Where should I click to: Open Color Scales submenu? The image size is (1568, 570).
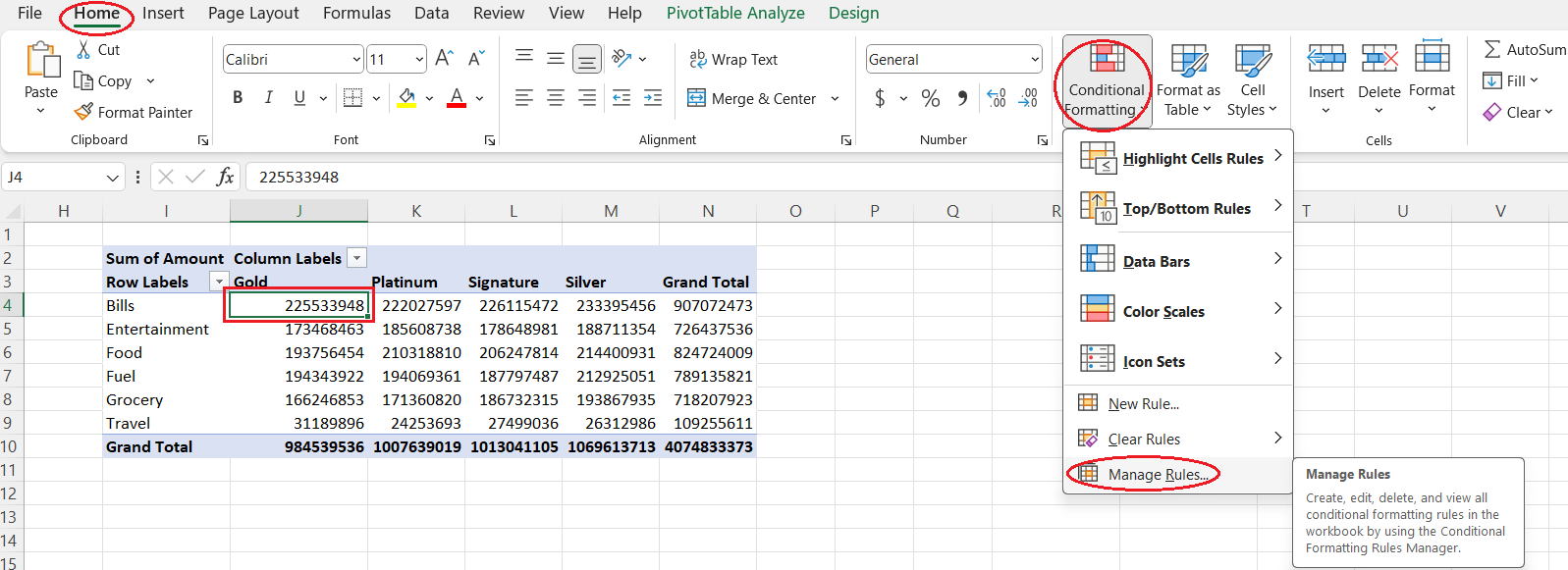pos(1178,311)
